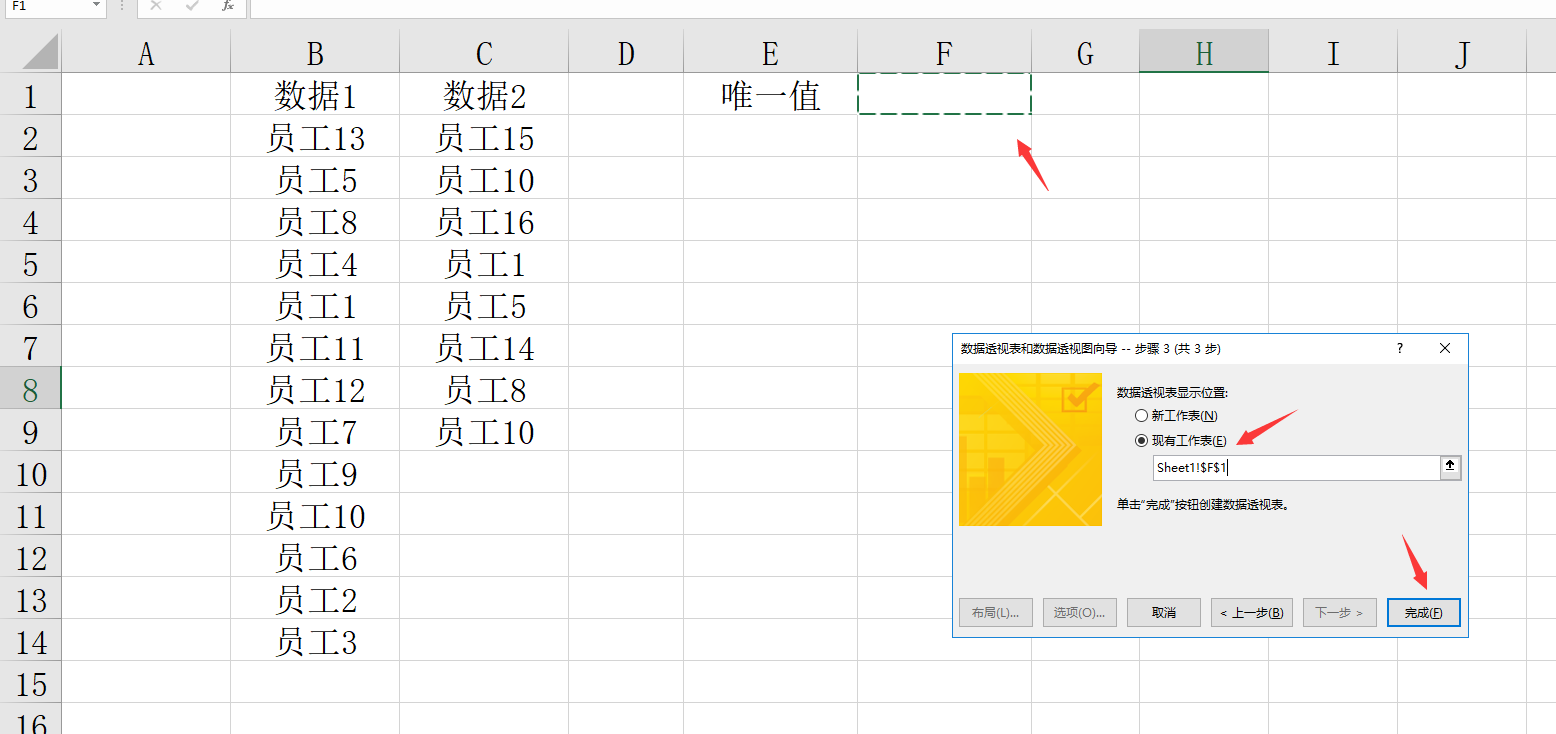Click cell containing 唯一值
1556x734 pixels.
(x=770, y=96)
